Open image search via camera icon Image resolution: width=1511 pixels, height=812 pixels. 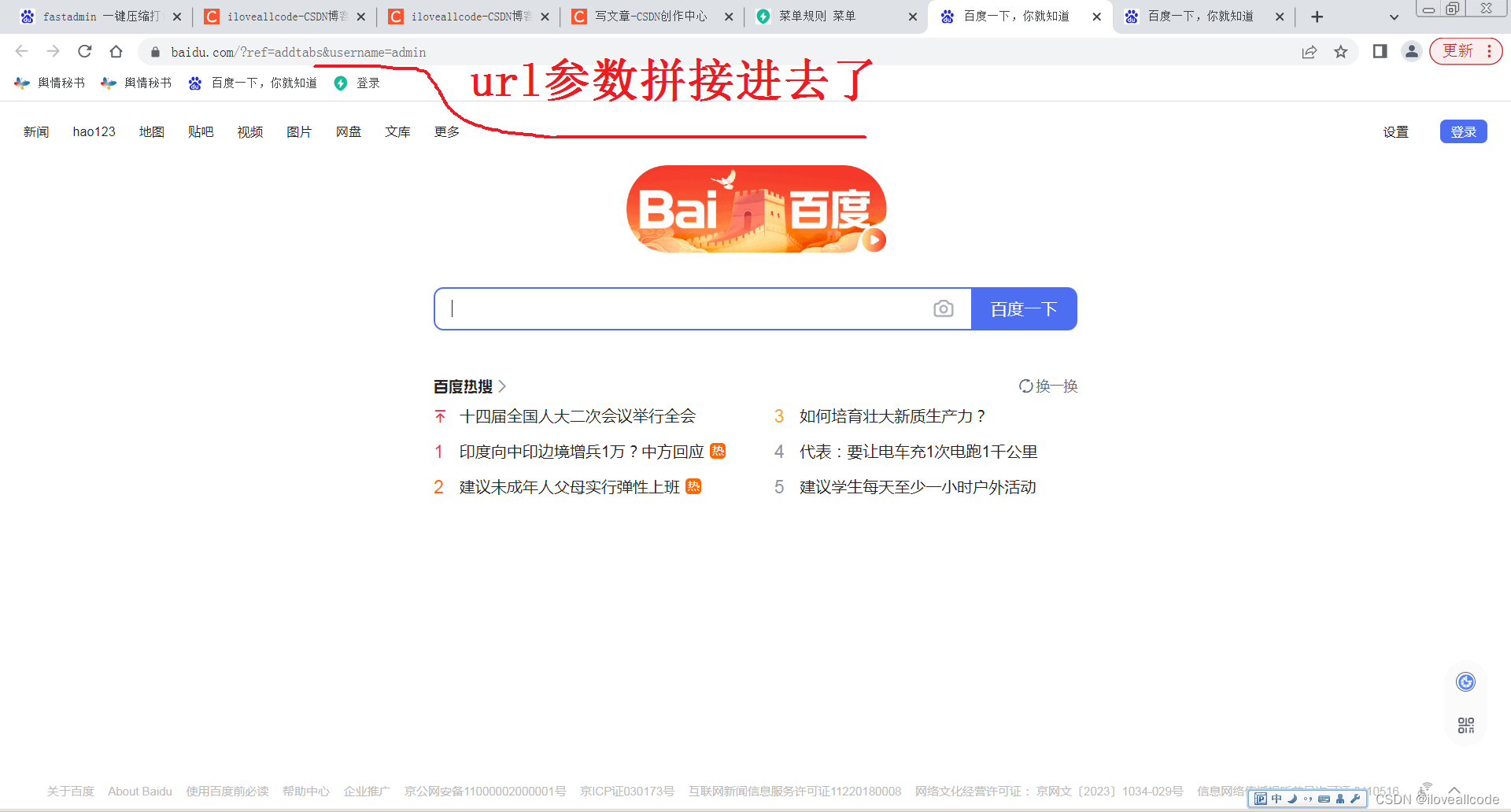point(943,308)
